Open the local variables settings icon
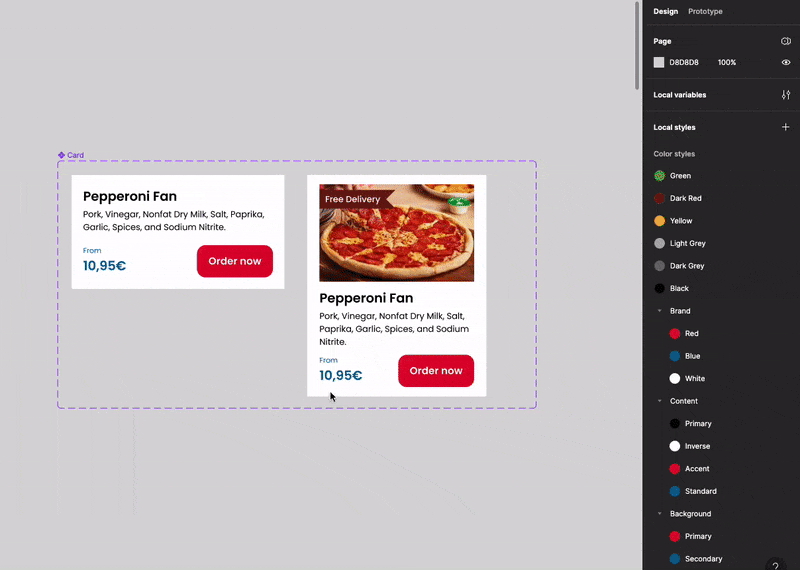This screenshot has height=570, width=800. point(786,95)
